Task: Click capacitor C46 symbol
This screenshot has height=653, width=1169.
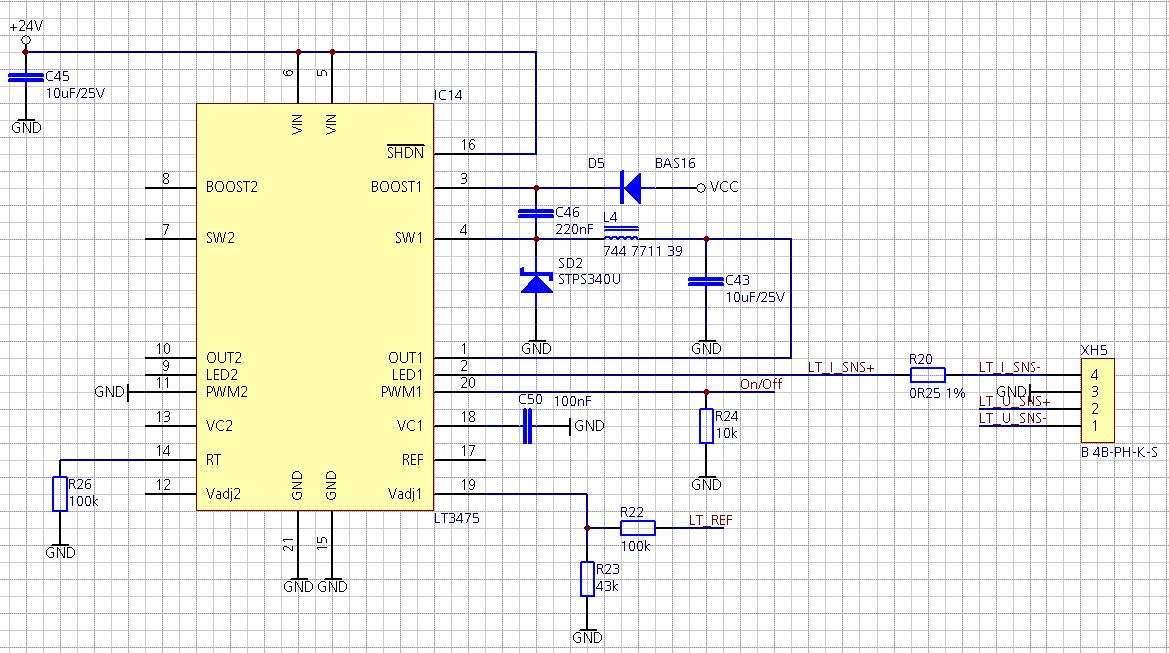Action: tap(536, 213)
